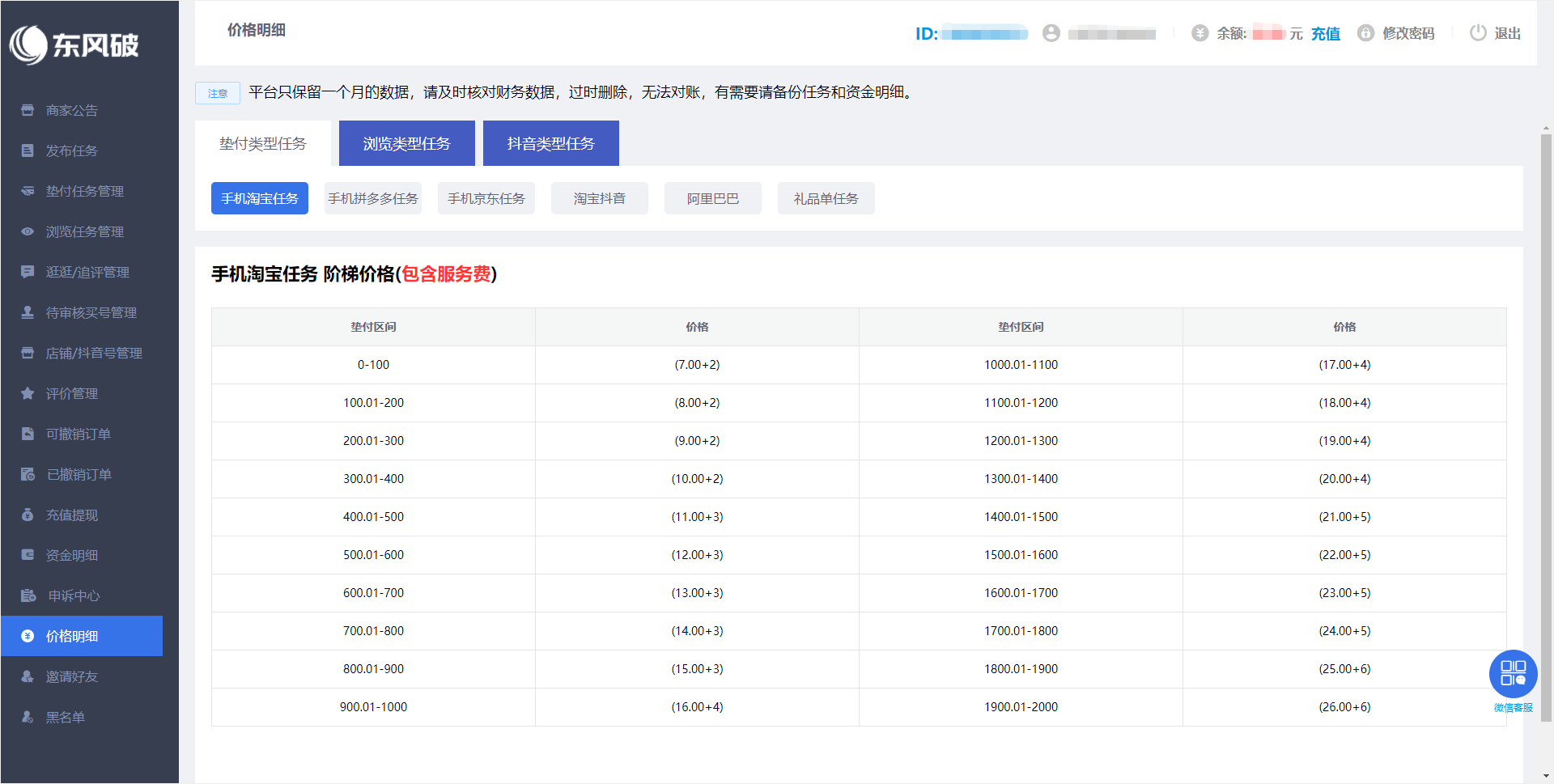The width and height of the screenshot is (1554, 784).
Task: Click the (7.00+2) price cell
Action: coord(697,365)
